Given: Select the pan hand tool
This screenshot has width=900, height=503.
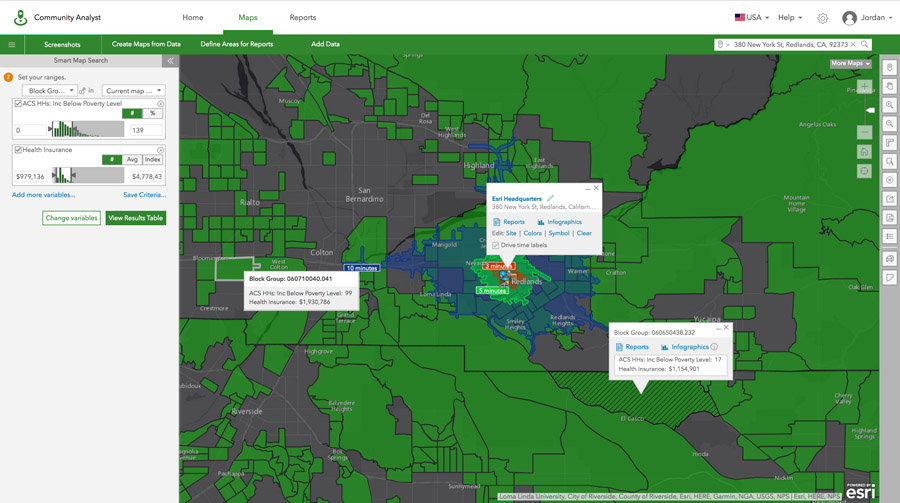Looking at the screenshot, I should [x=889, y=86].
